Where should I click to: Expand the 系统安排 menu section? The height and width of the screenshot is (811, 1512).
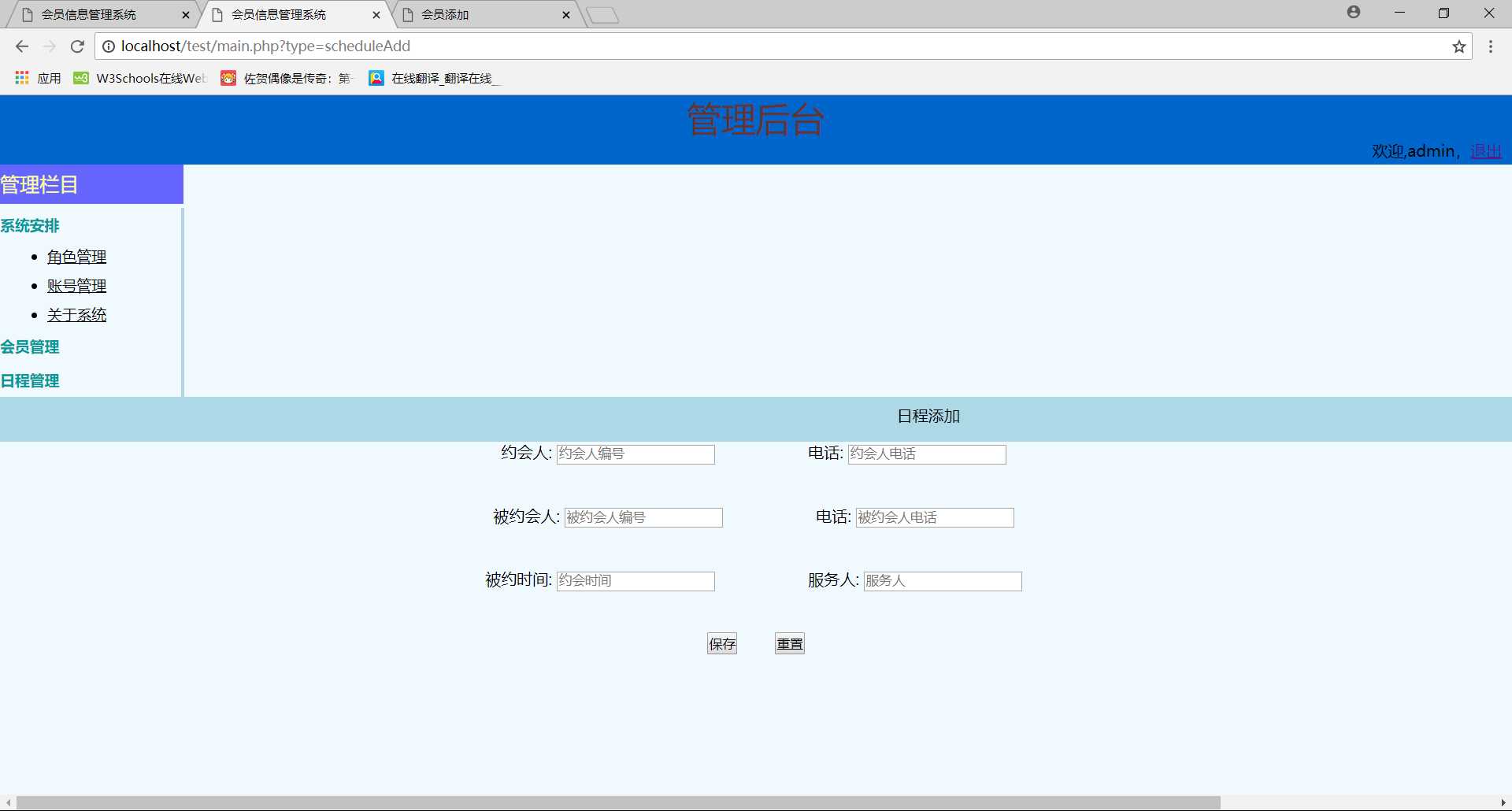point(30,226)
